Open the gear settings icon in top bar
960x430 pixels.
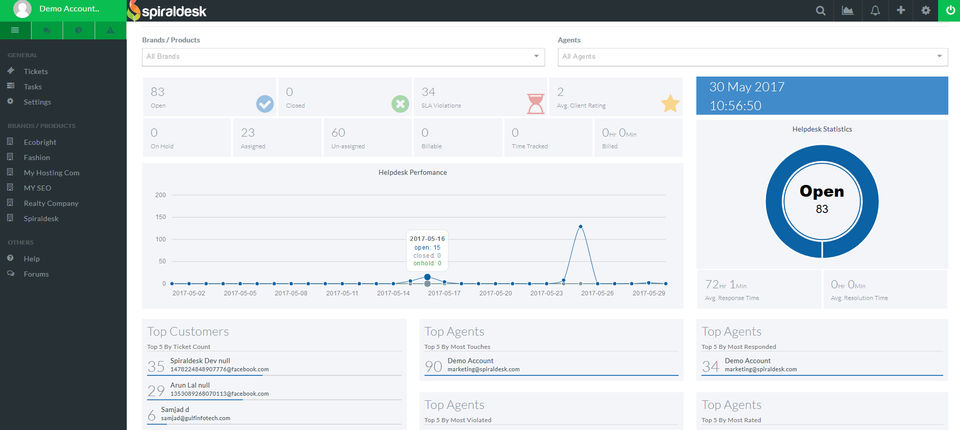(926, 11)
